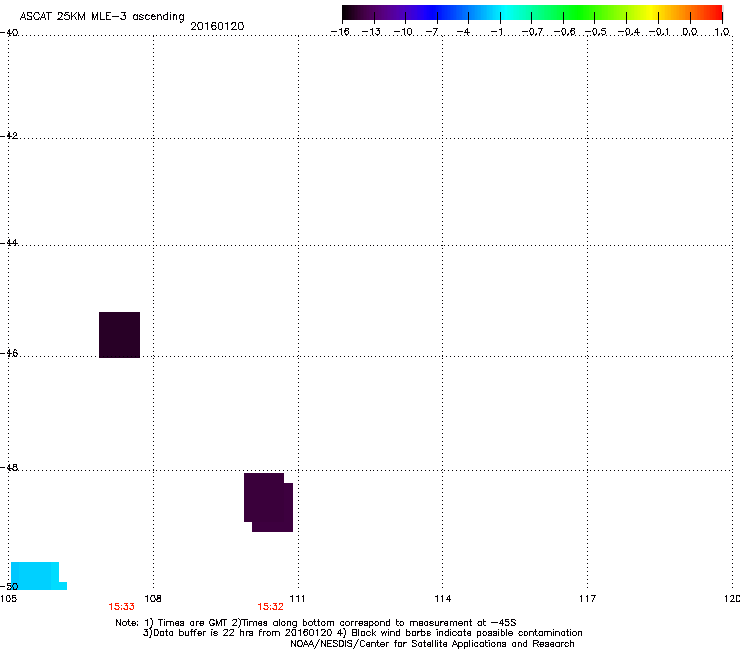Screen dimensions: 740x650
Task: Click the -10 color scale label
Action: (403, 32)
